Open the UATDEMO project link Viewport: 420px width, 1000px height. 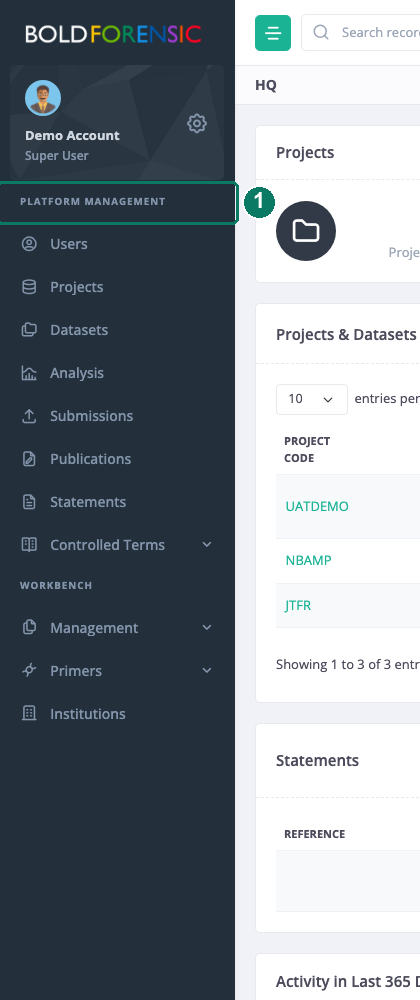click(x=317, y=506)
